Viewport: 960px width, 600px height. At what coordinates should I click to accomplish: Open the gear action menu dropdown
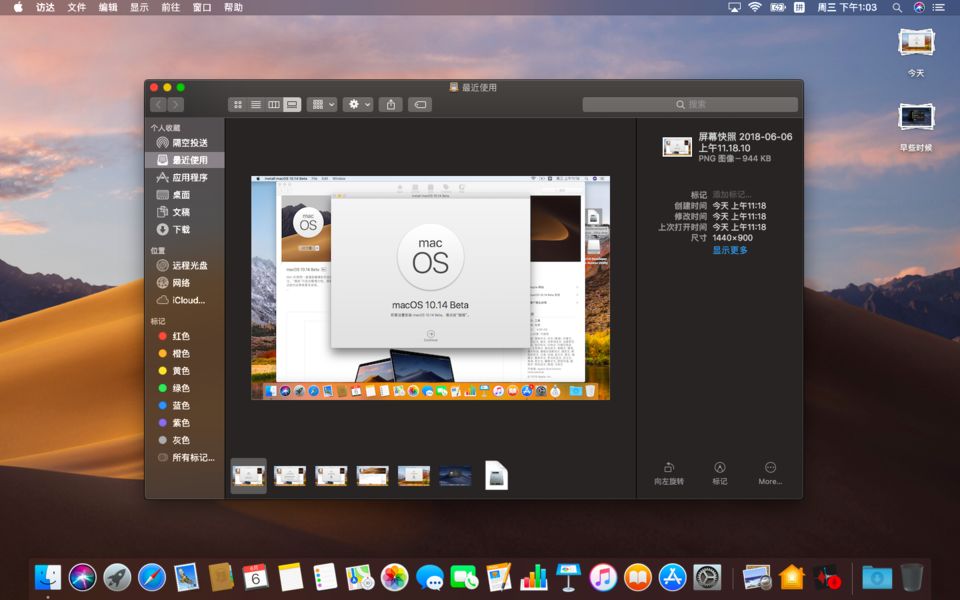pos(358,105)
